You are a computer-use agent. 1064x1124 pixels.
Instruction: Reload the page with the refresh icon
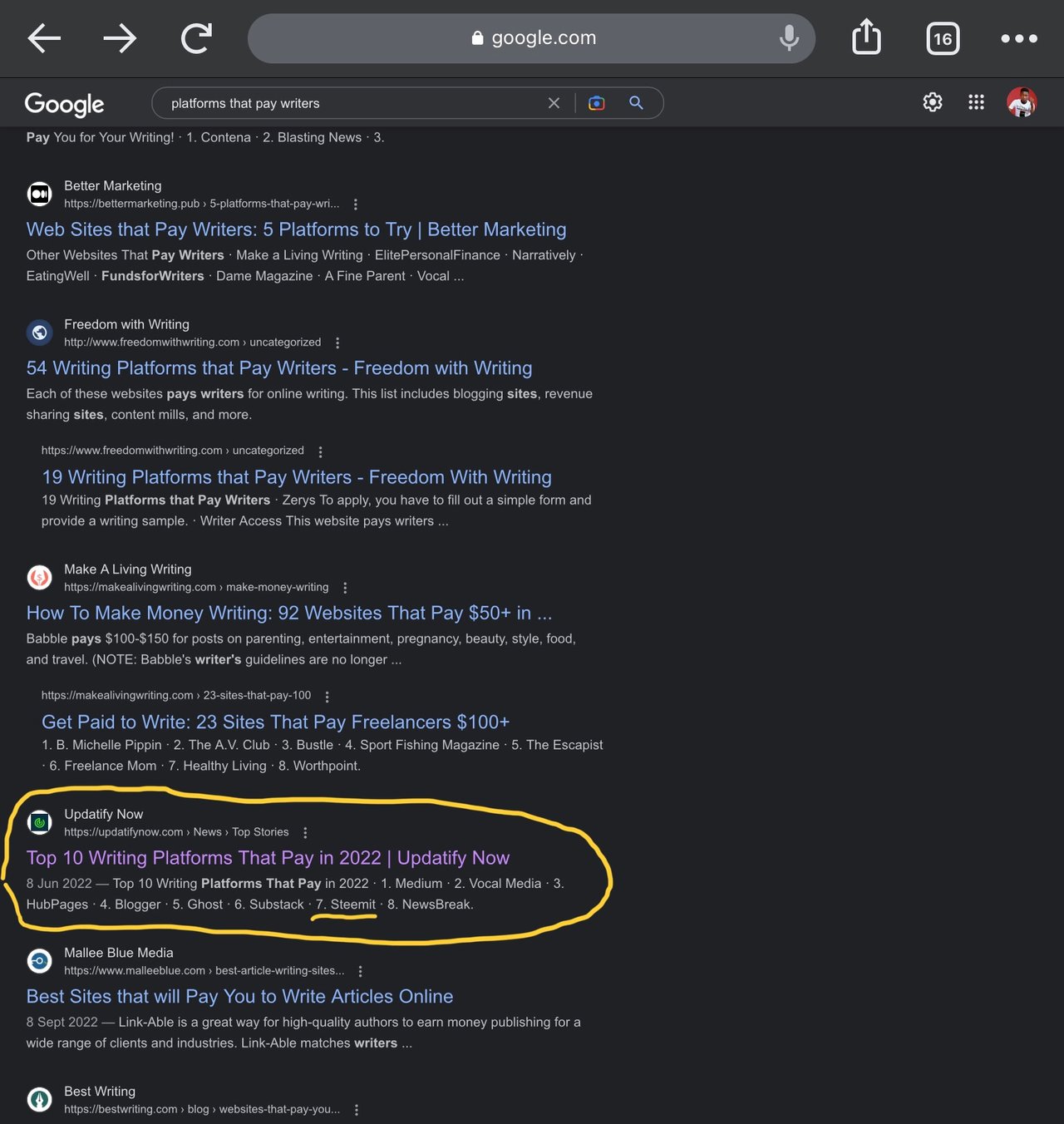click(x=196, y=38)
